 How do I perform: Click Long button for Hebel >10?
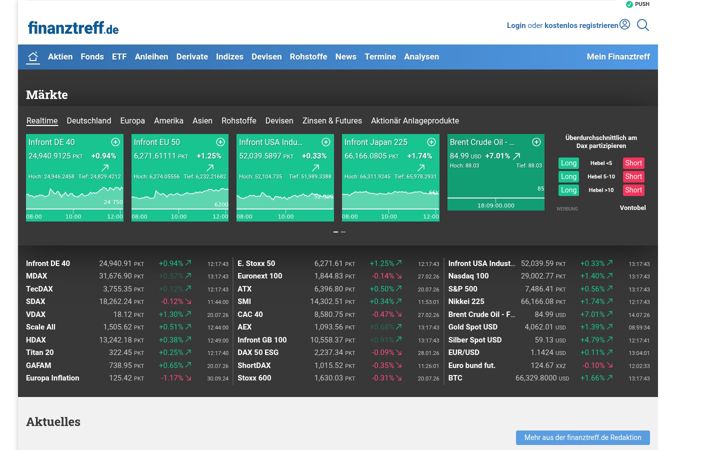568,190
